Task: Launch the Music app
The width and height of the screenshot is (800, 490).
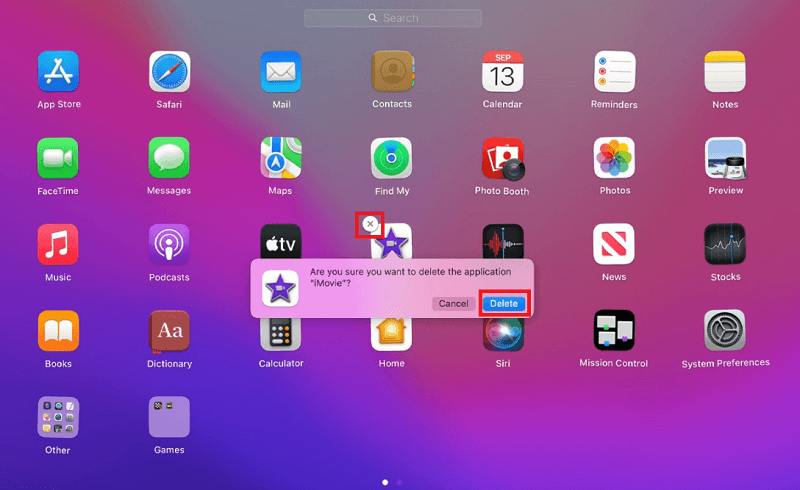Action: coord(58,245)
